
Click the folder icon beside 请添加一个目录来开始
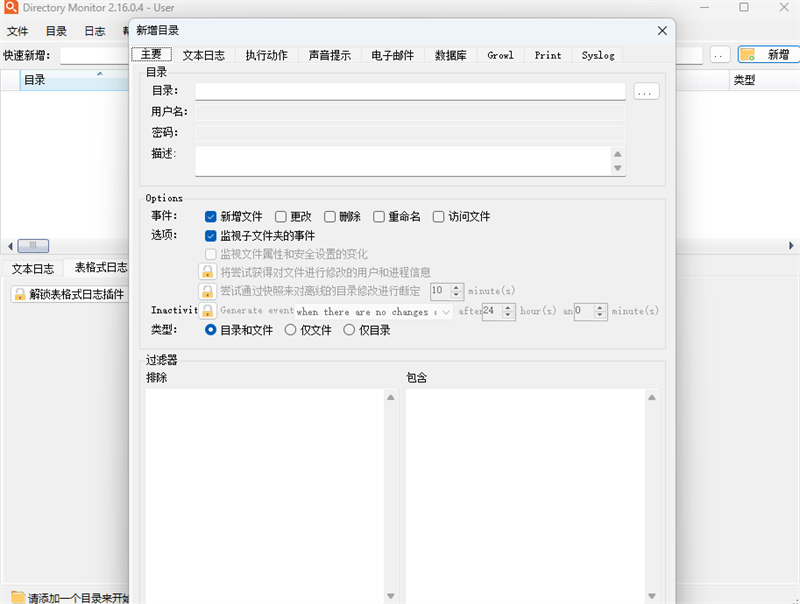[x=17, y=593]
